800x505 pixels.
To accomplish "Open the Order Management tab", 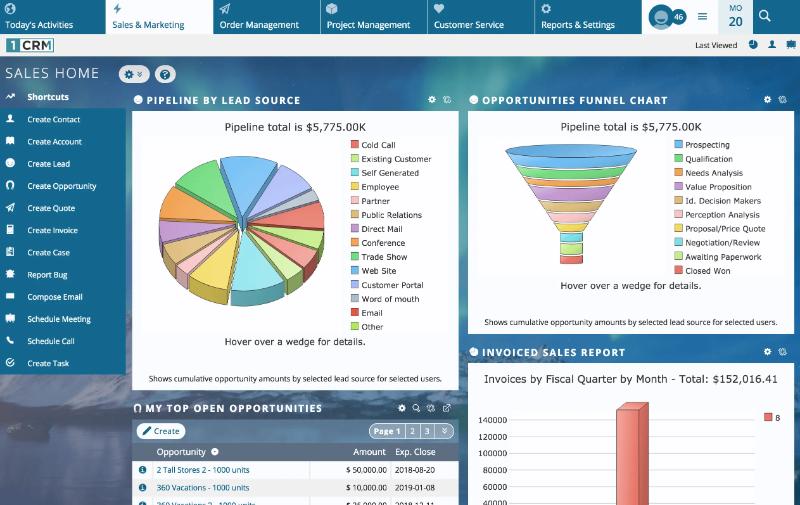I will [258, 17].
